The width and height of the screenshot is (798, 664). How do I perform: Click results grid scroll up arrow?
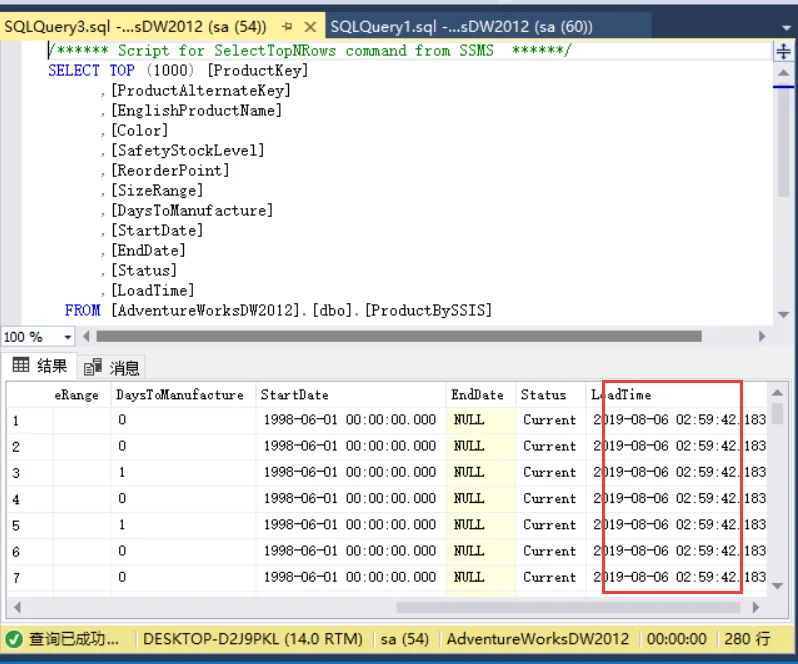click(x=777, y=392)
